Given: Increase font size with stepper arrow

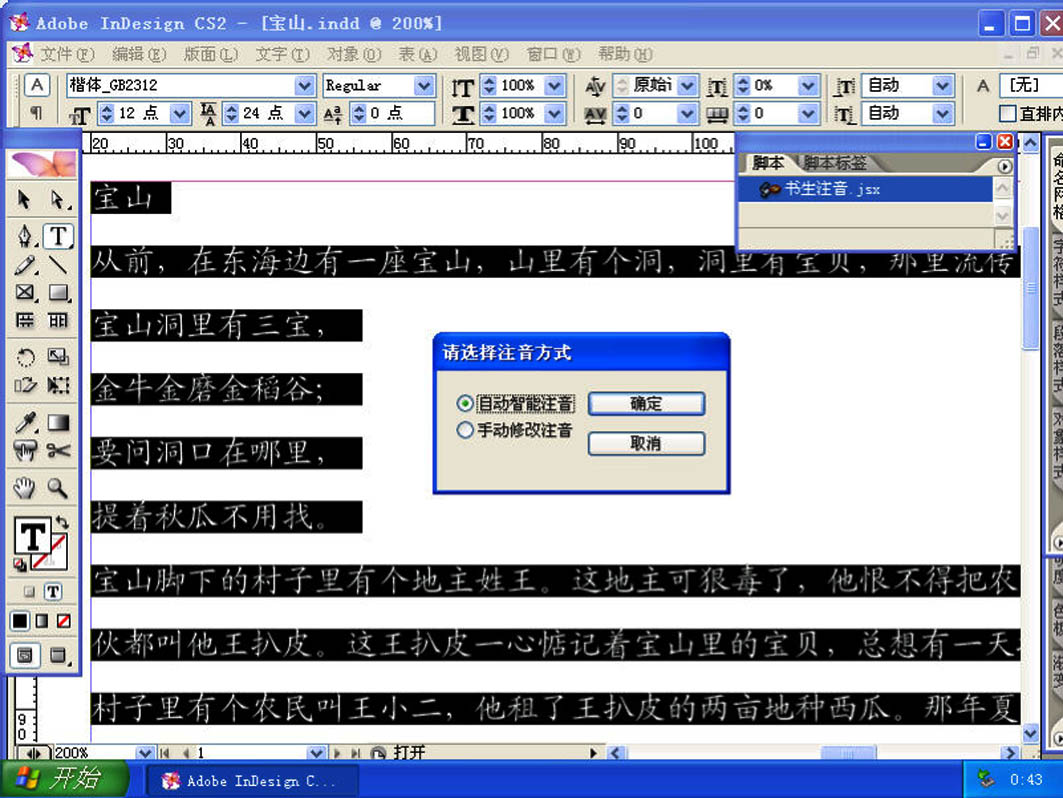Looking at the screenshot, I should click(x=106, y=108).
